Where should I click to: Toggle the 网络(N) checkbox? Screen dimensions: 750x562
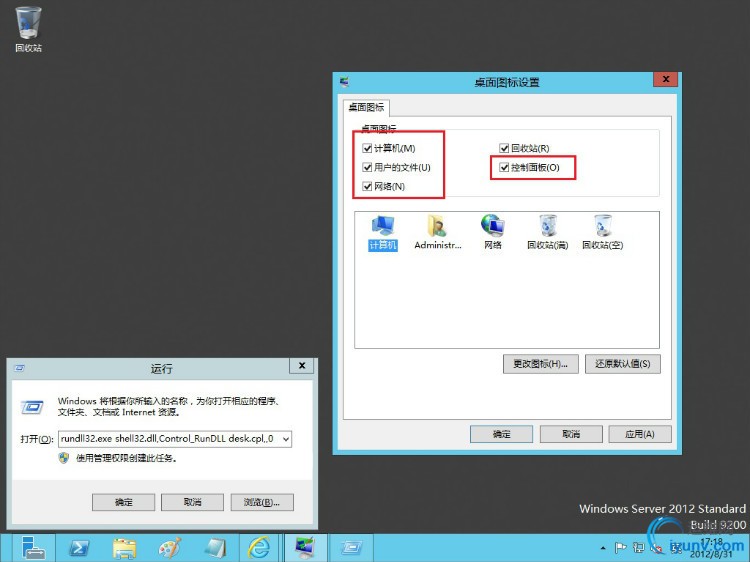click(367, 187)
